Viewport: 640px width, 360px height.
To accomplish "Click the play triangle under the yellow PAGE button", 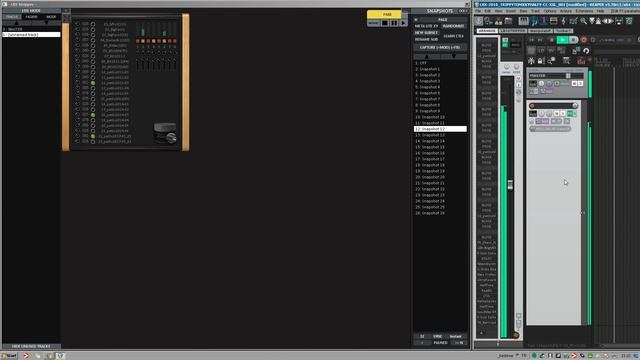I will click(403, 23).
